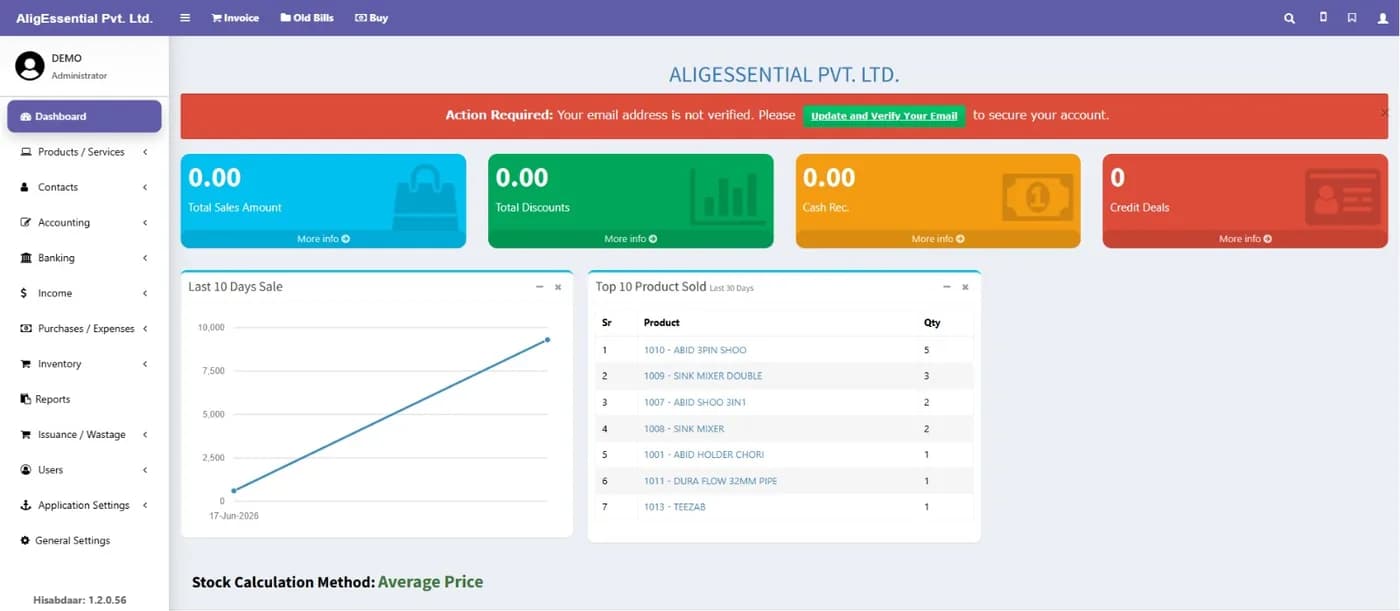Screen dimensions: 1400x611
Task: Click the gear icon beside General Settings
Action: (25, 540)
